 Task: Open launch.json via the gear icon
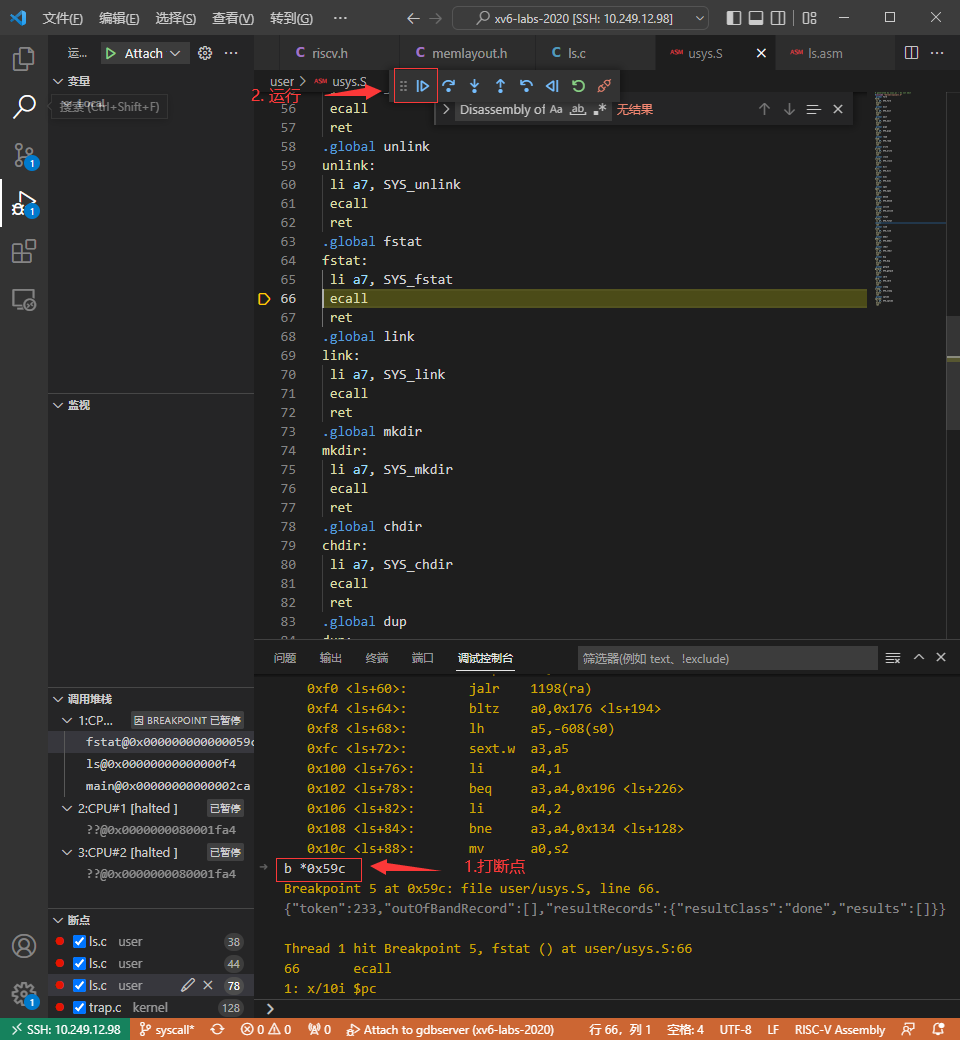(x=205, y=53)
